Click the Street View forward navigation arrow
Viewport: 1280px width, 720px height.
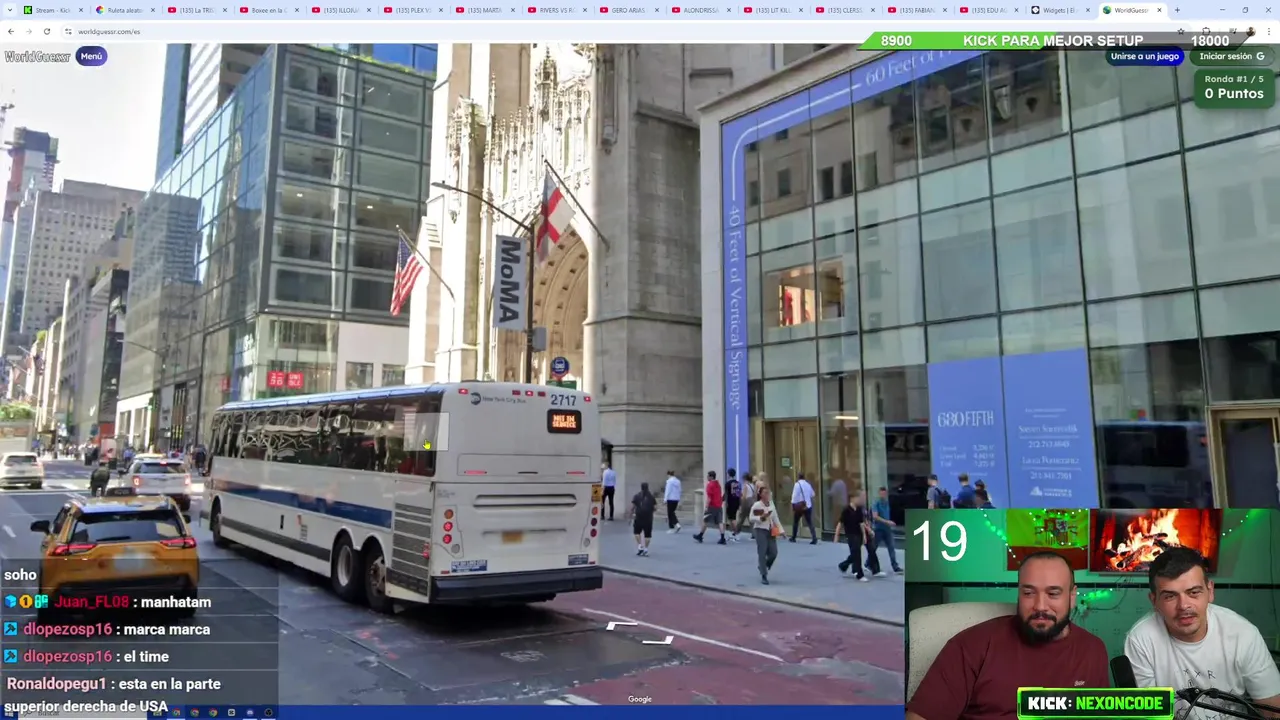(641, 632)
